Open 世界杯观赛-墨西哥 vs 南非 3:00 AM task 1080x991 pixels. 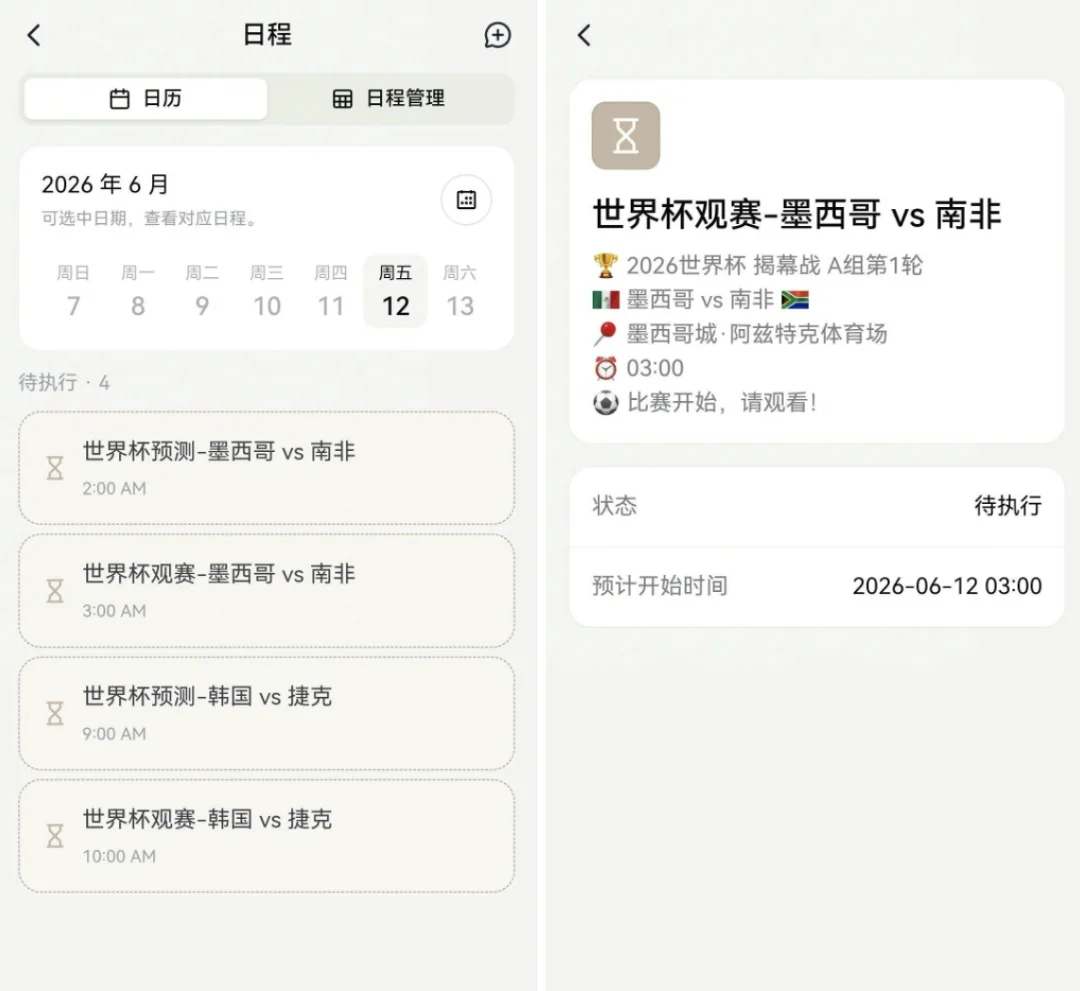266,590
